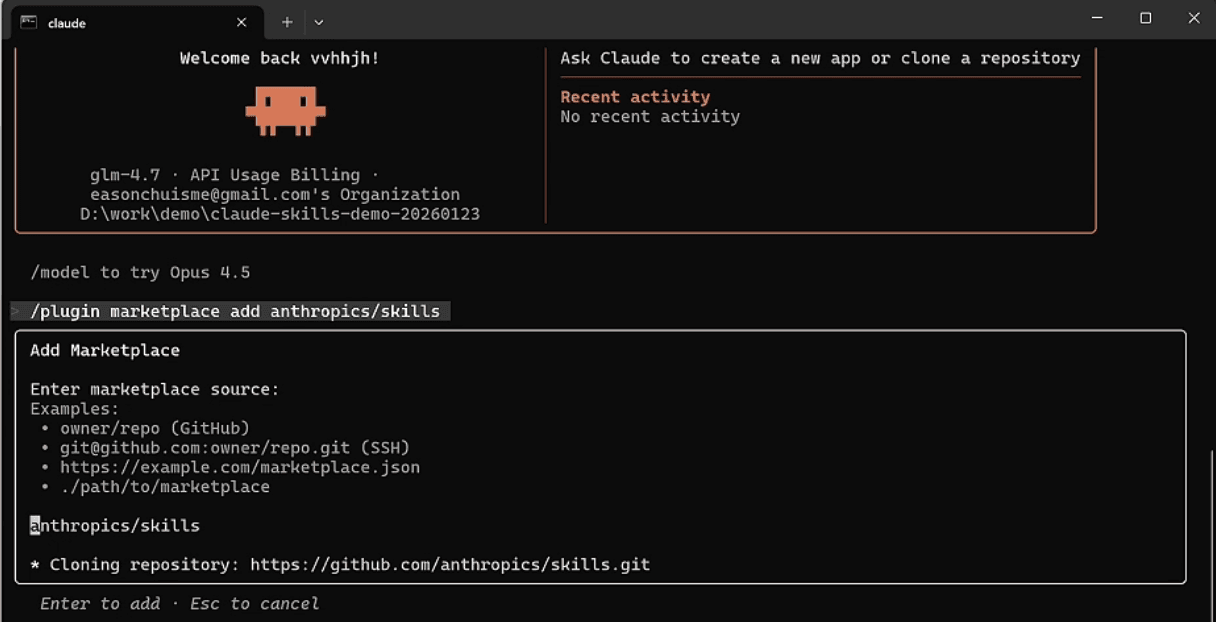Close the terminal window
1216x622 pixels.
pos(1193,18)
